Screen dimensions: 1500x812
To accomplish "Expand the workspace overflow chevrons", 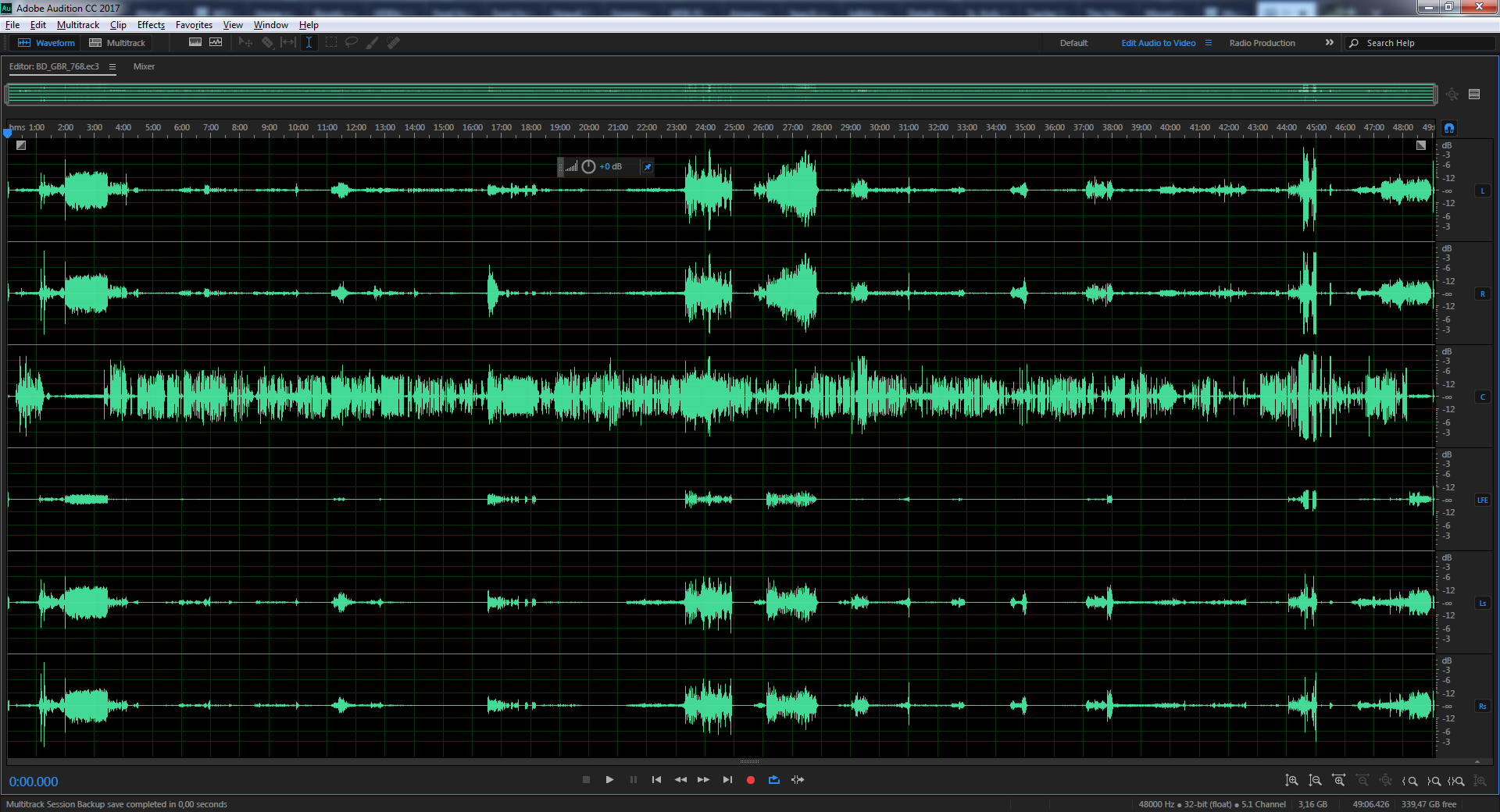I will 1329,43.
